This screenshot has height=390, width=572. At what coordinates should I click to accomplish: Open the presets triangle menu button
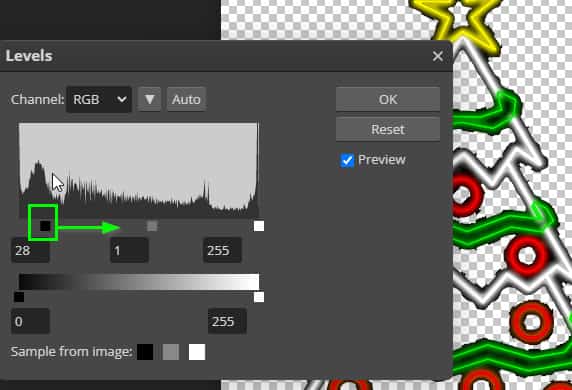pyautogui.click(x=150, y=99)
